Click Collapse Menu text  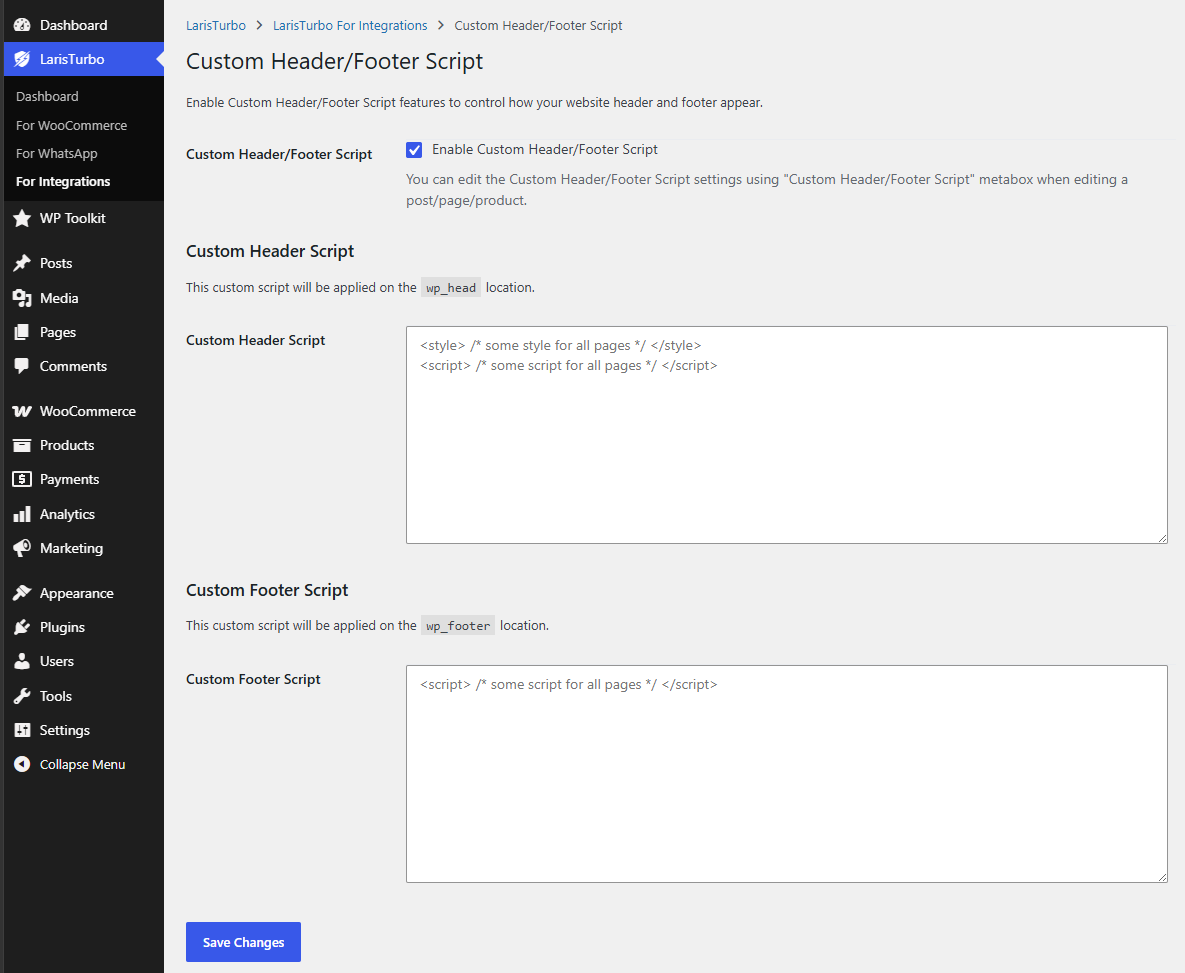[82, 764]
